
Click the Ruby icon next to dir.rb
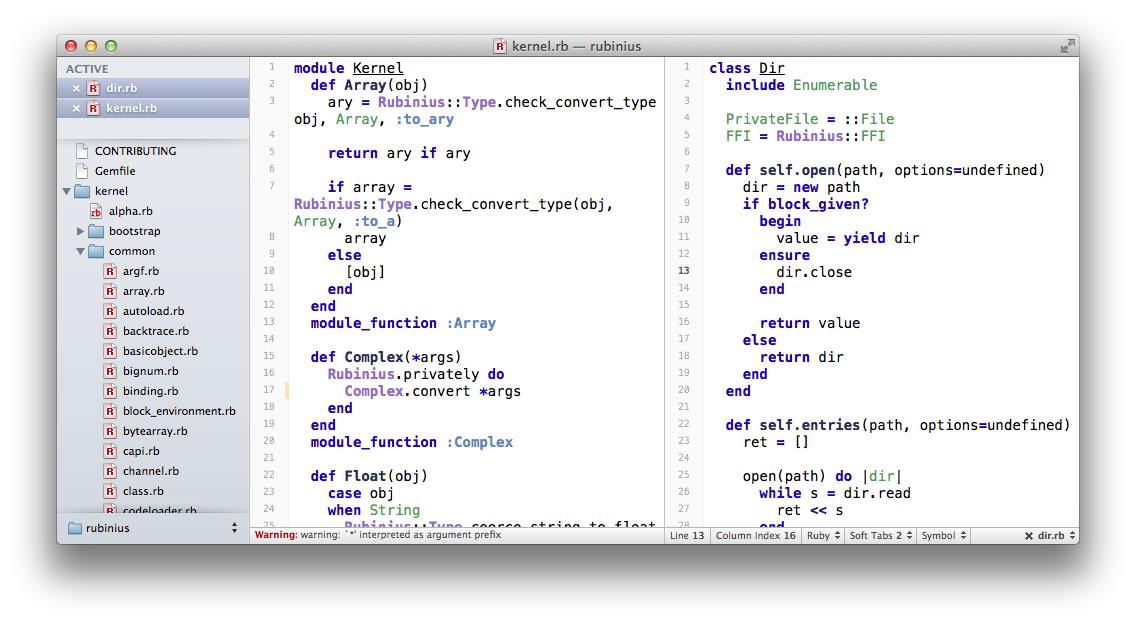93,88
